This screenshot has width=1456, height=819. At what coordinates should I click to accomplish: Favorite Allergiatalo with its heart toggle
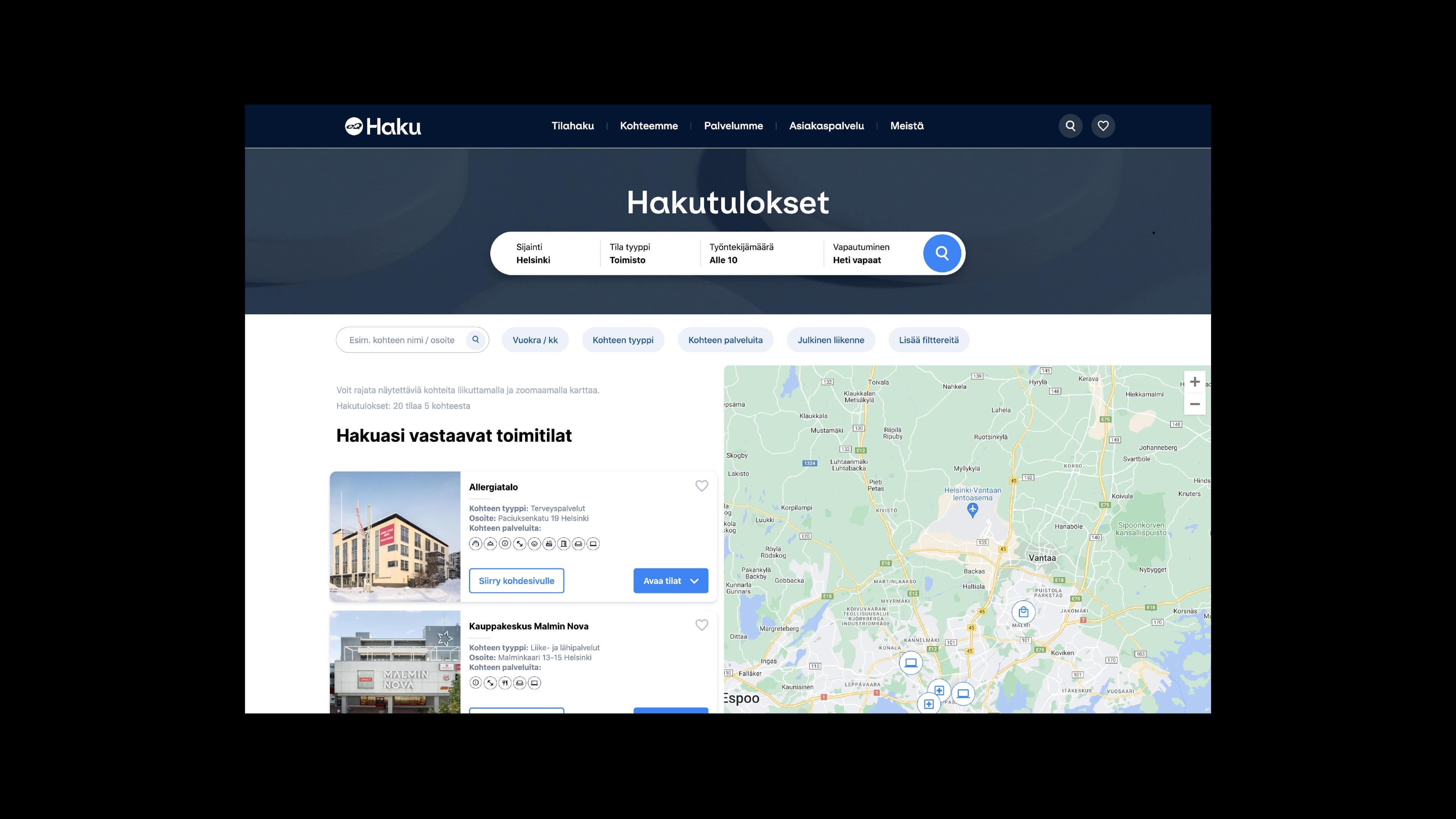point(701,486)
